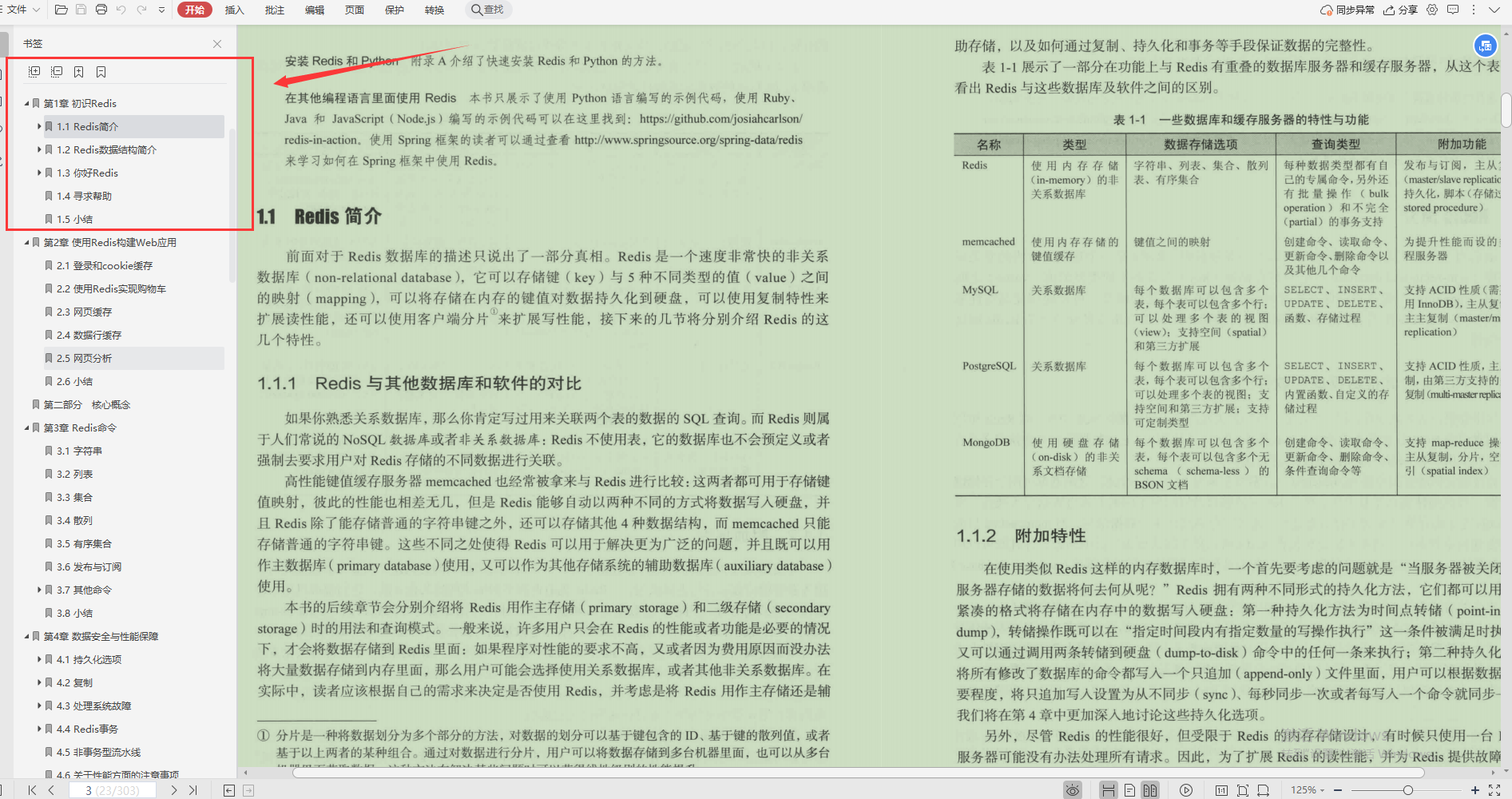
Task: Click the 1:1 actual size icon
Action: [x=1221, y=790]
